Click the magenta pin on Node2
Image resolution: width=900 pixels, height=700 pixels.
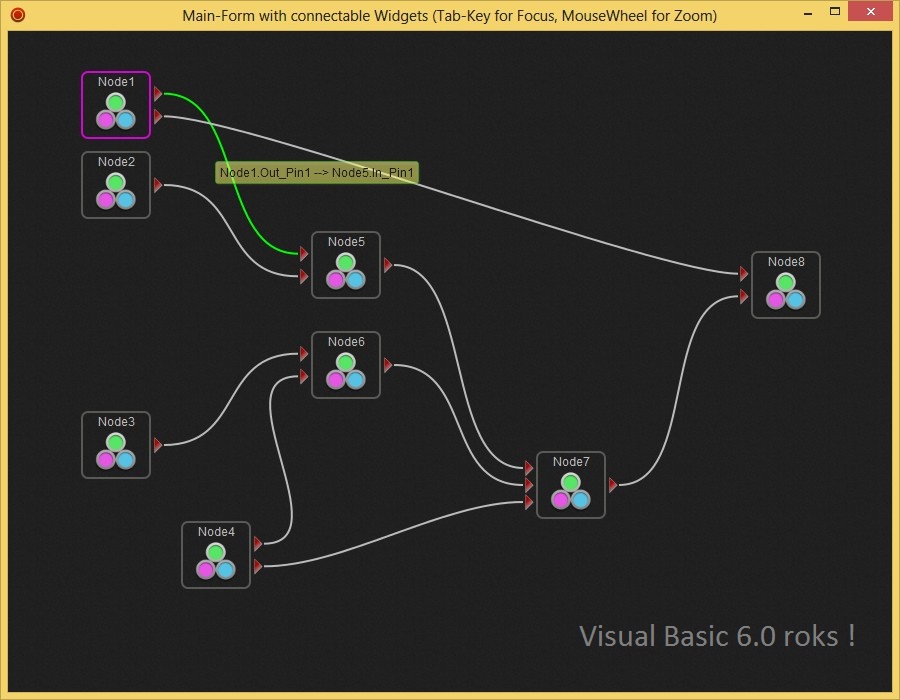pos(106,199)
